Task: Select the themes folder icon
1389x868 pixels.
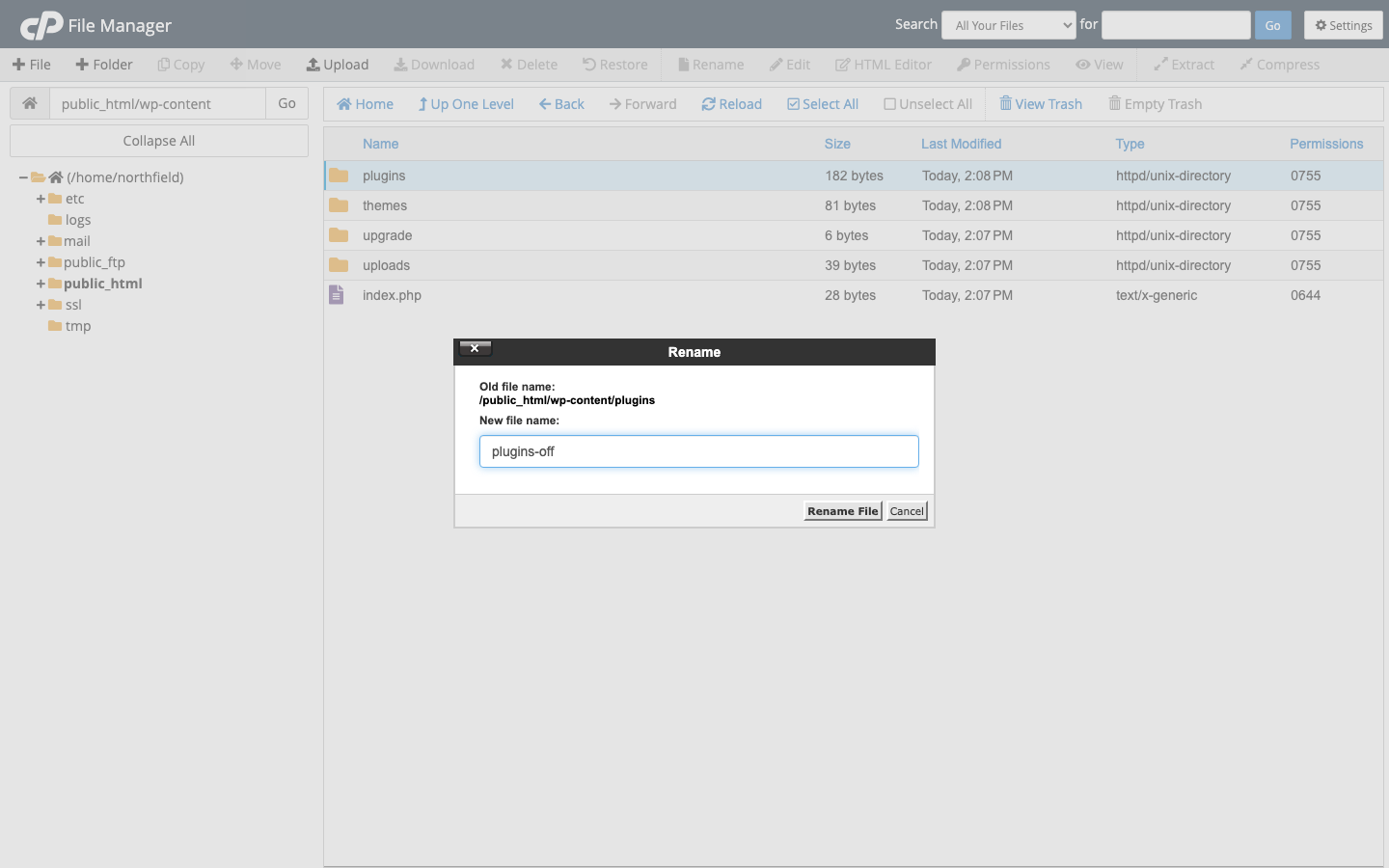Action: coord(339,205)
